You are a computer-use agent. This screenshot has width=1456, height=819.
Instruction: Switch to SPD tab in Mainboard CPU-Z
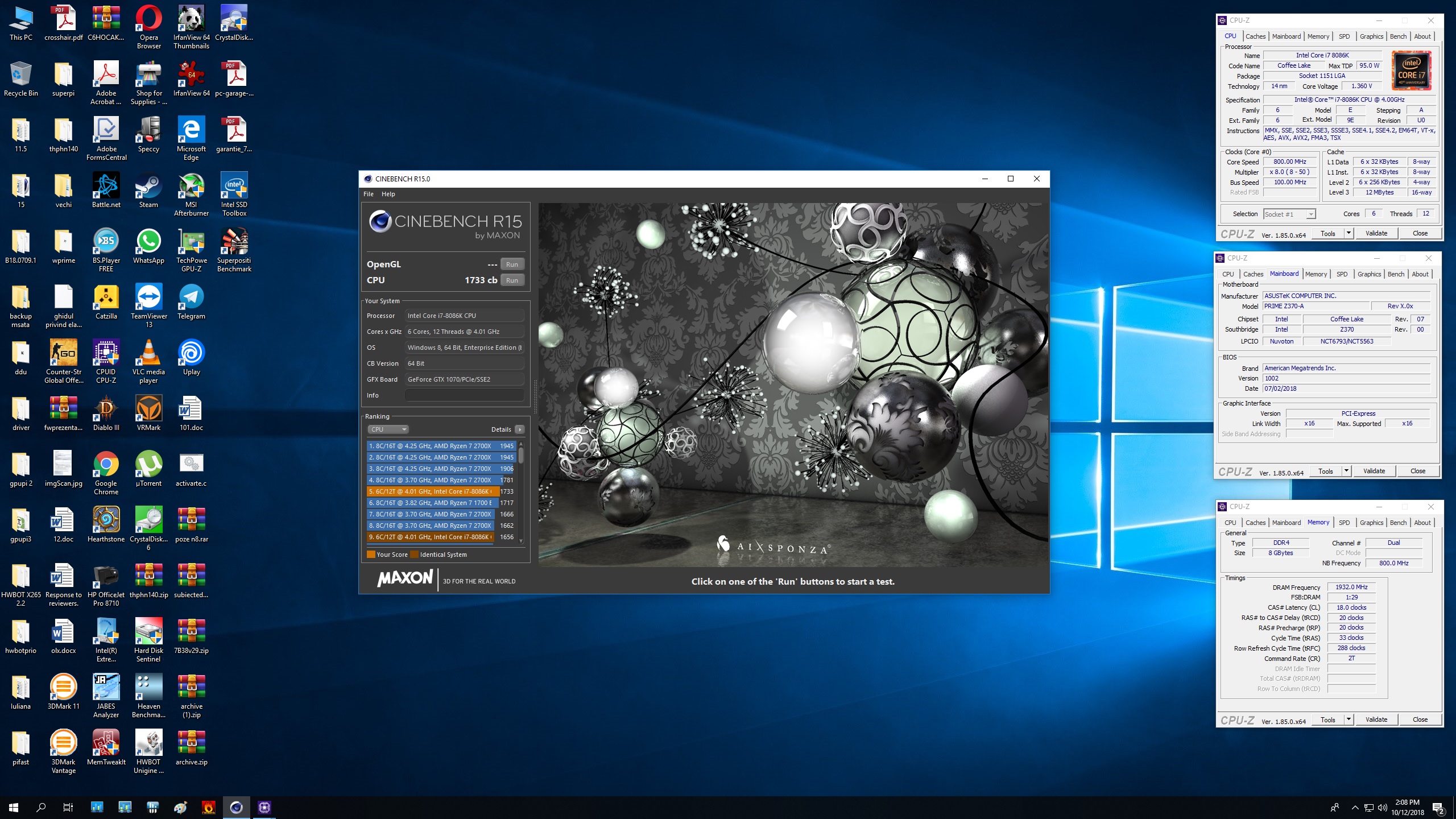[1342, 274]
